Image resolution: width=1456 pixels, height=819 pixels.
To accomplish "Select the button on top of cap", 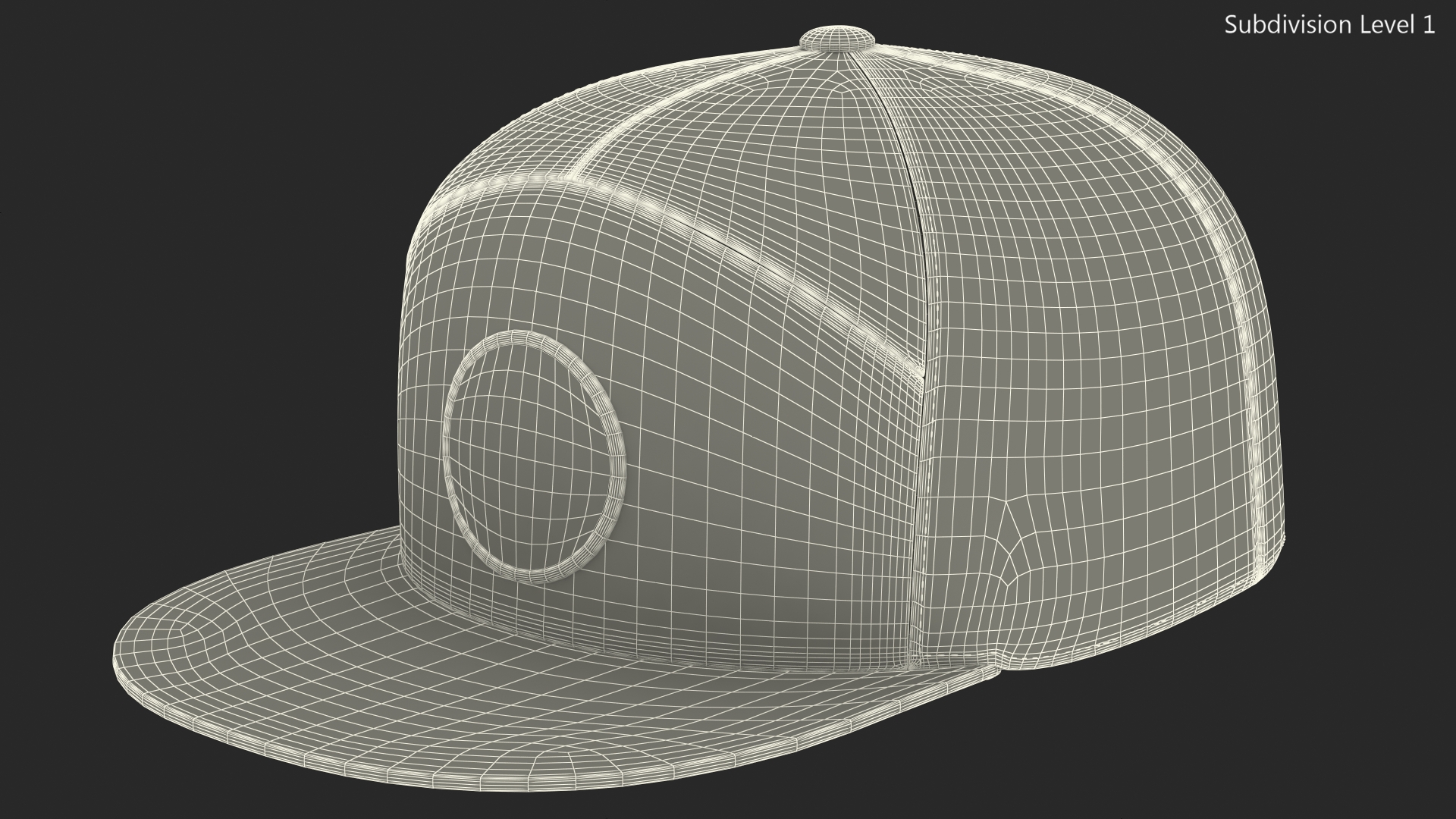I will tap(839, 39).
